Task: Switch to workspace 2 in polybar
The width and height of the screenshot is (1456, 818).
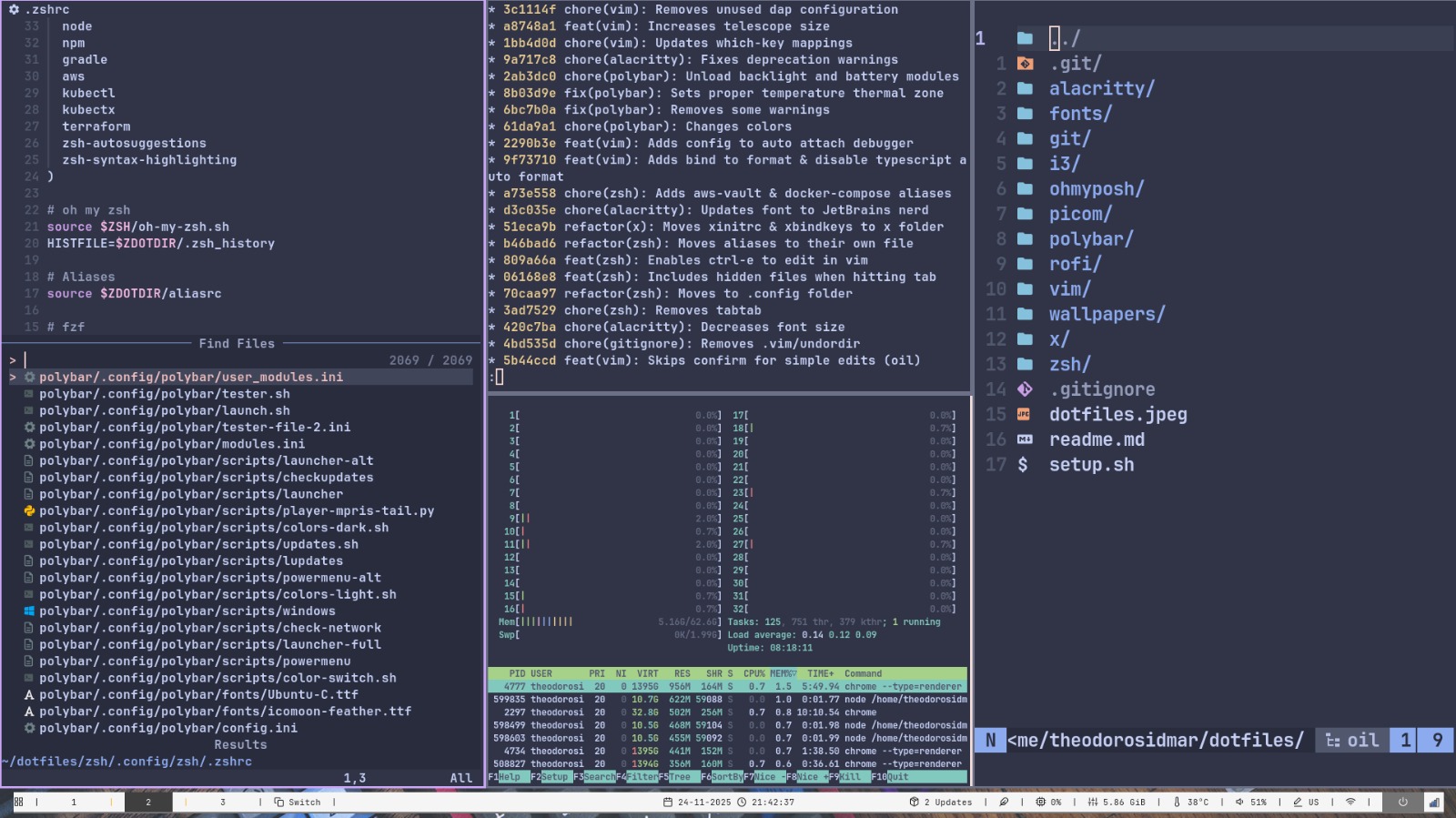Action: (148, 802)
